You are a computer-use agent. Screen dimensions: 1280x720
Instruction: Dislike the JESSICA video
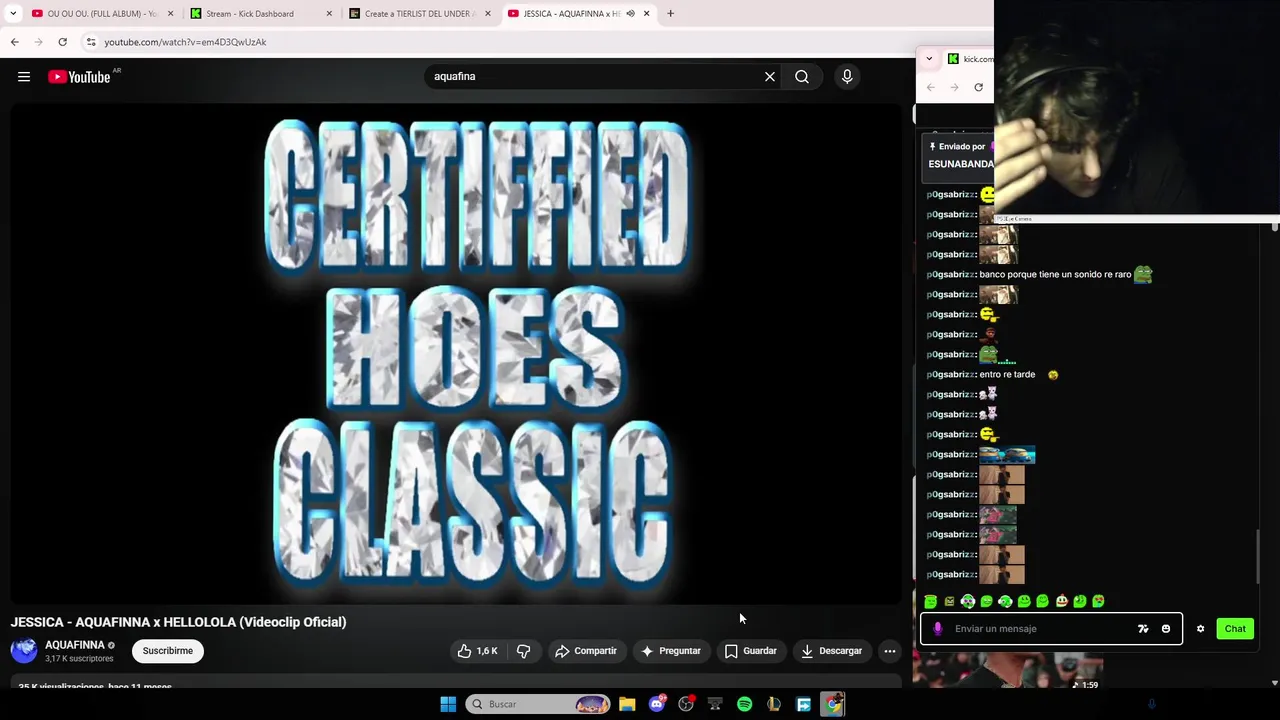523,651
